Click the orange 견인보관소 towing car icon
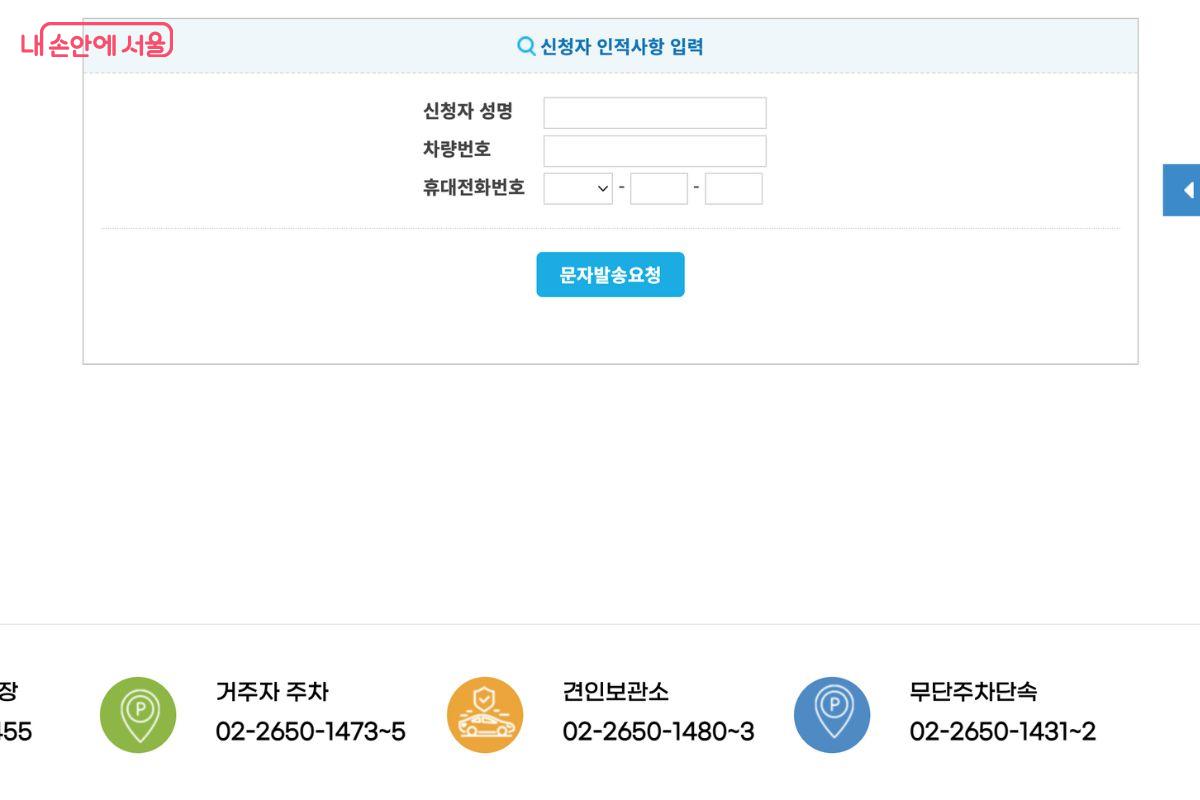The height and width of the screenshot is (800, 1200). click(485, 713)
